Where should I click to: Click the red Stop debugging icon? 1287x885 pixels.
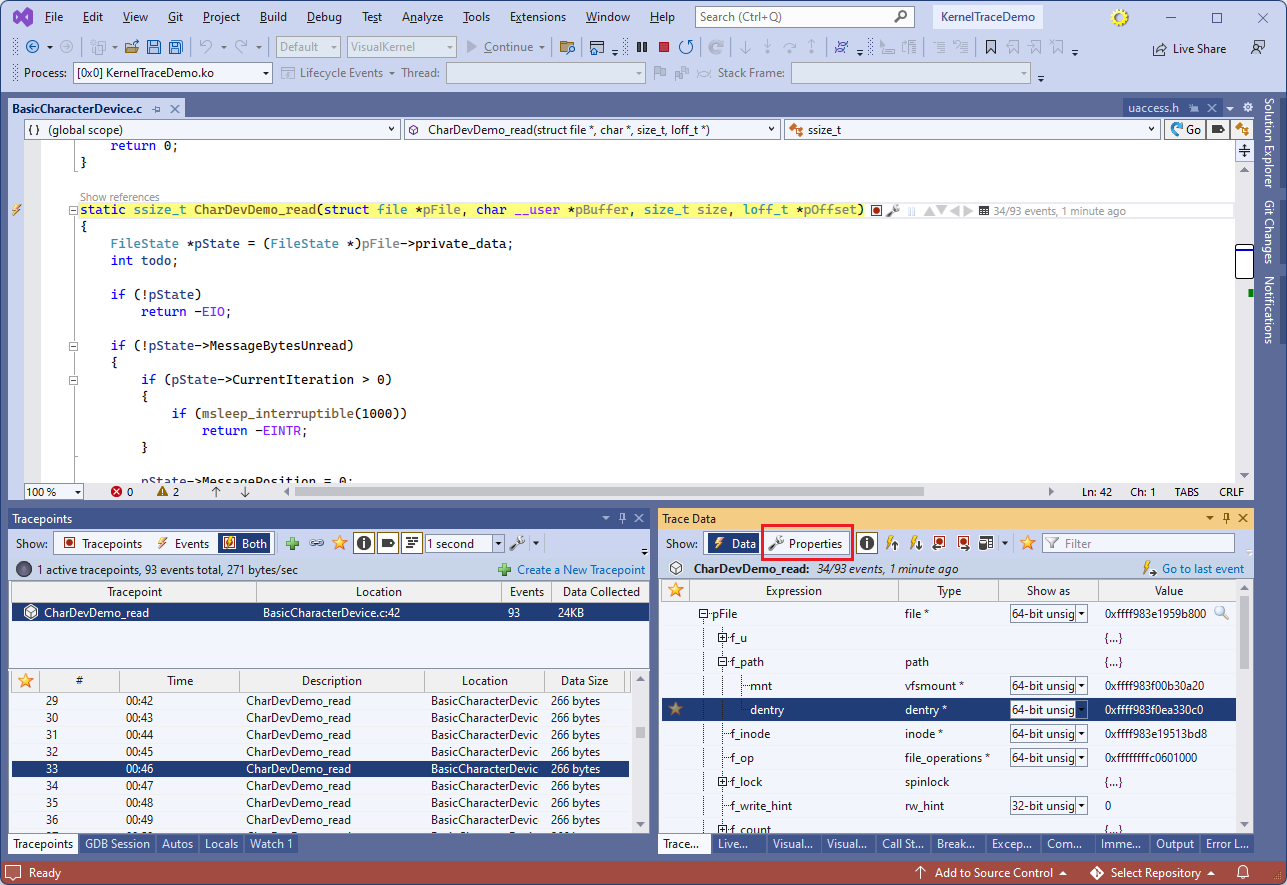click(x=663, y=47)
